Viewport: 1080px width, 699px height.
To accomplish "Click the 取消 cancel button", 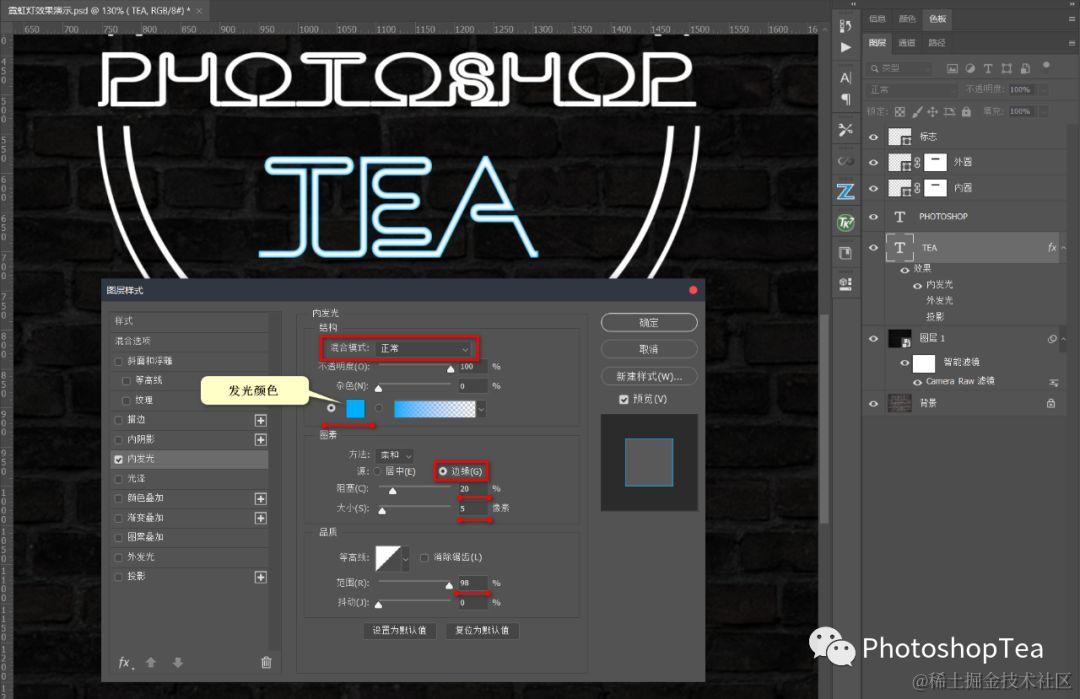I will click(649, 349).
